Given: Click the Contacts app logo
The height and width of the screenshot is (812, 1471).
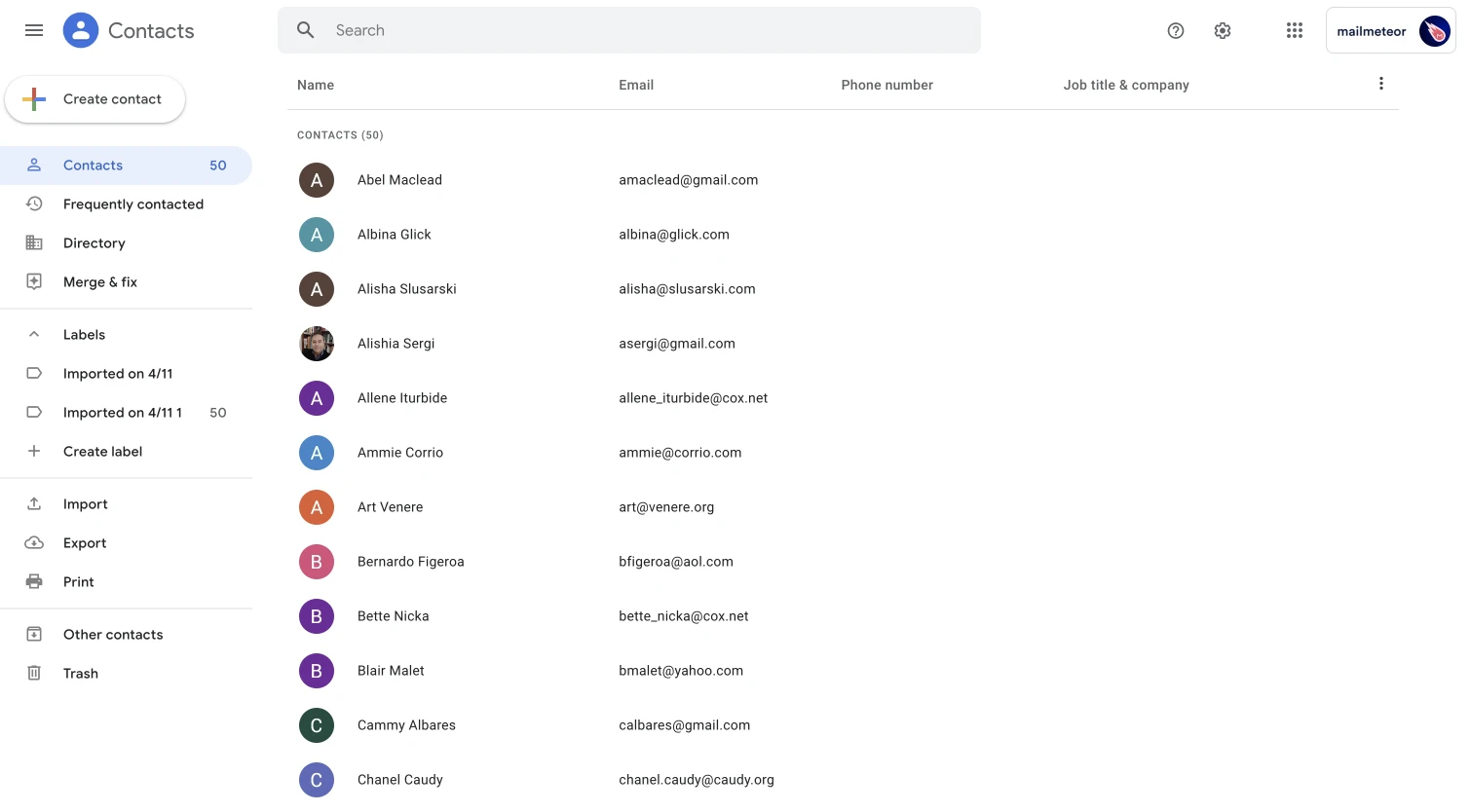Looking at the screenshot, I should (x=81, y=30).
